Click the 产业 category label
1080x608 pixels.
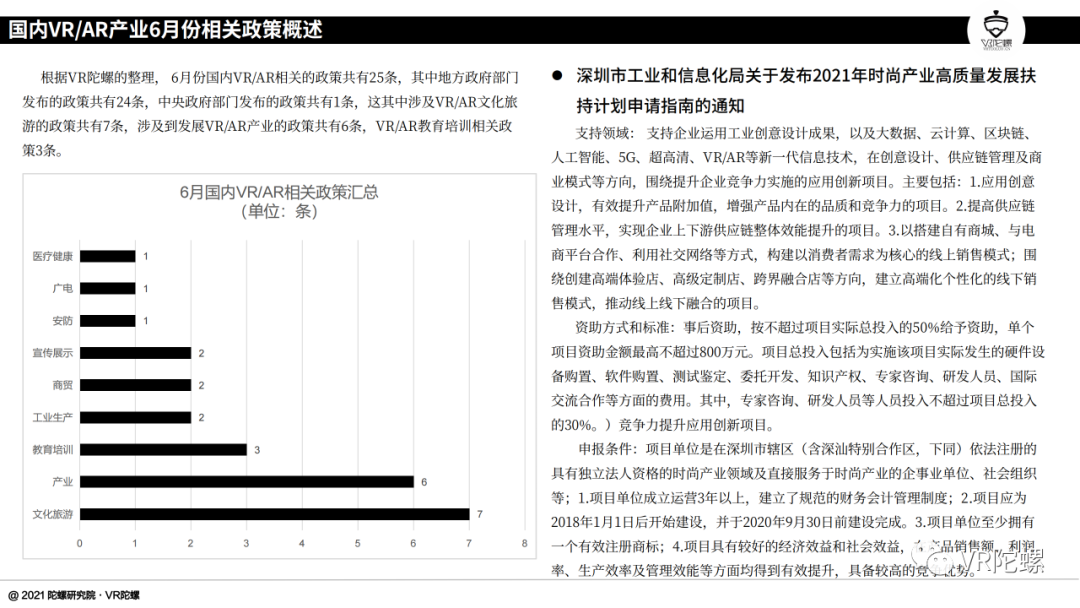[62, 482]
